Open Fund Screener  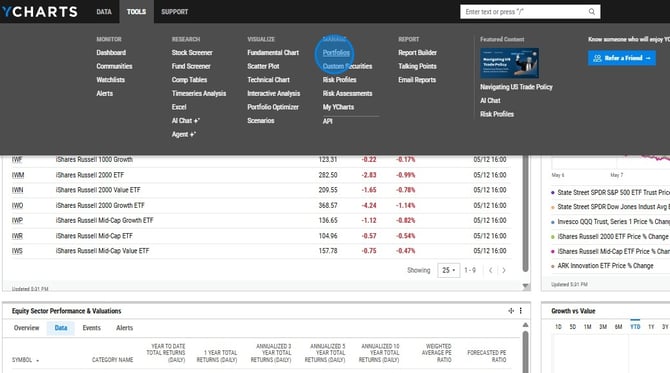click(x=191, y=66)
